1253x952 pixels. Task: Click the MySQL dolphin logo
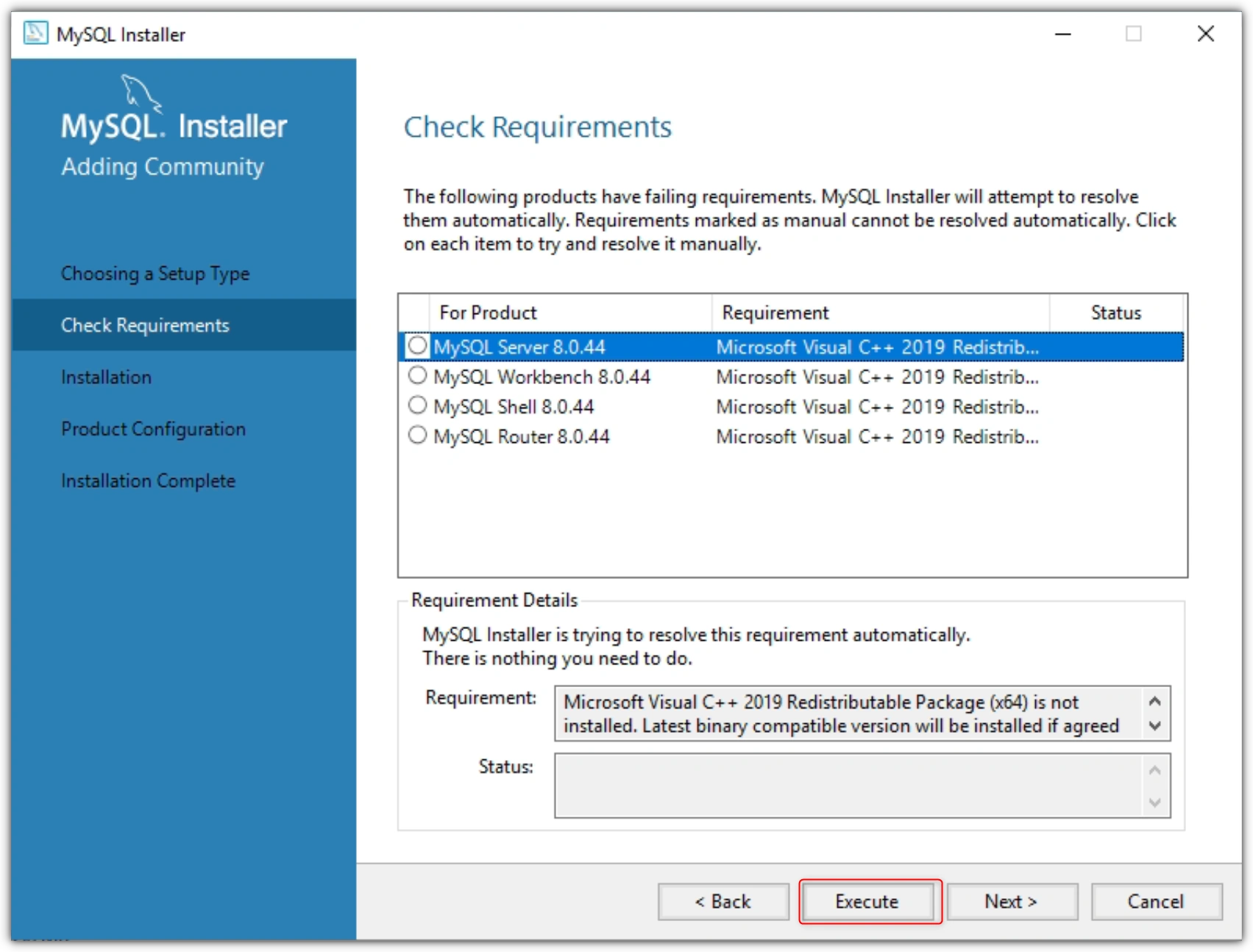[x=141, y=93]
